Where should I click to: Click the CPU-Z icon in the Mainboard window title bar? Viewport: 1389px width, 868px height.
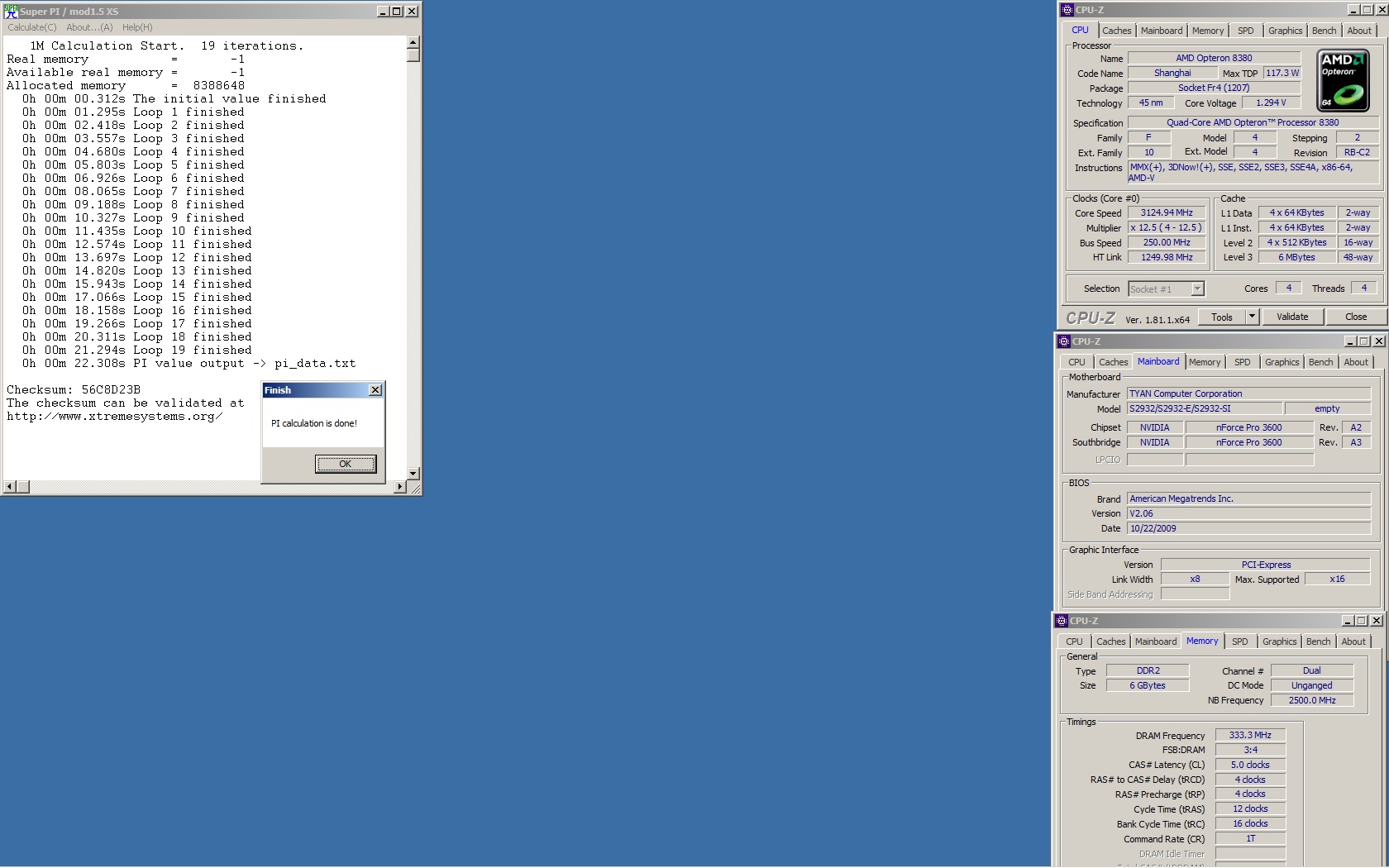click(x=1064, y=341)
